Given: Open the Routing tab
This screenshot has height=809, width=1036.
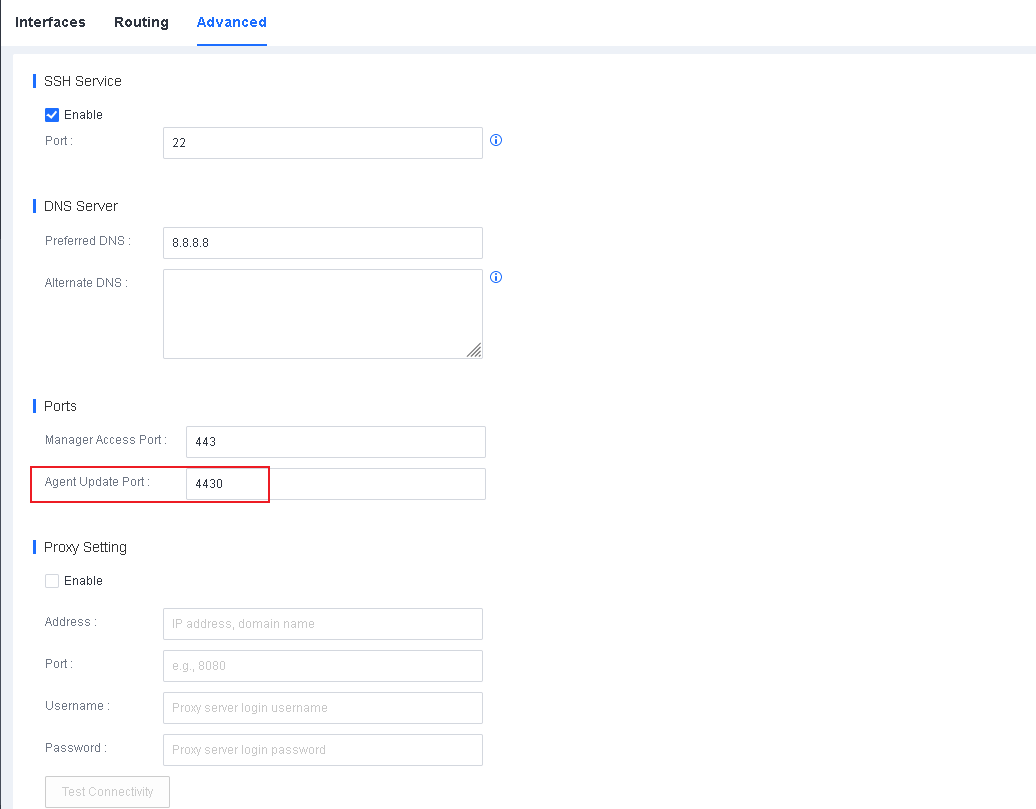Looking at the screenshot, I should [141, 22].
